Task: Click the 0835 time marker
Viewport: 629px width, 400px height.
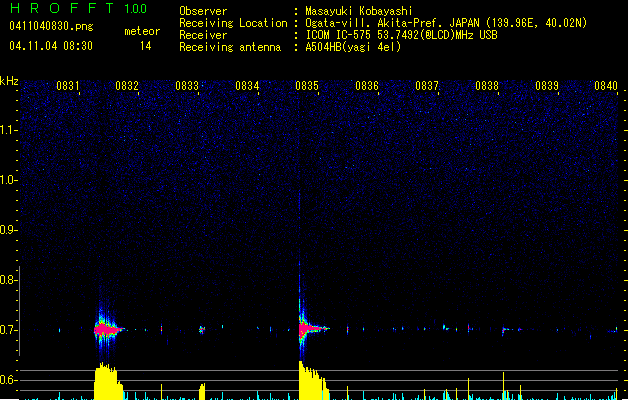Action: [307, 86]
